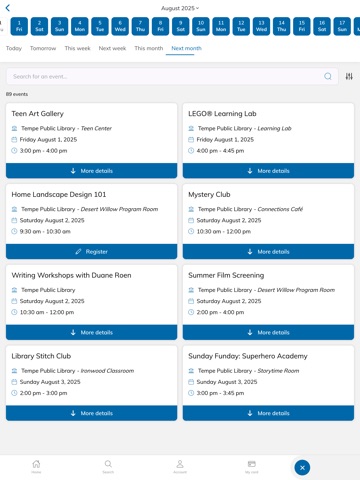The height and width of the screenshot is (480, 360).
Task: Expand More details for Writing Workshops
Action: (91, 332)
